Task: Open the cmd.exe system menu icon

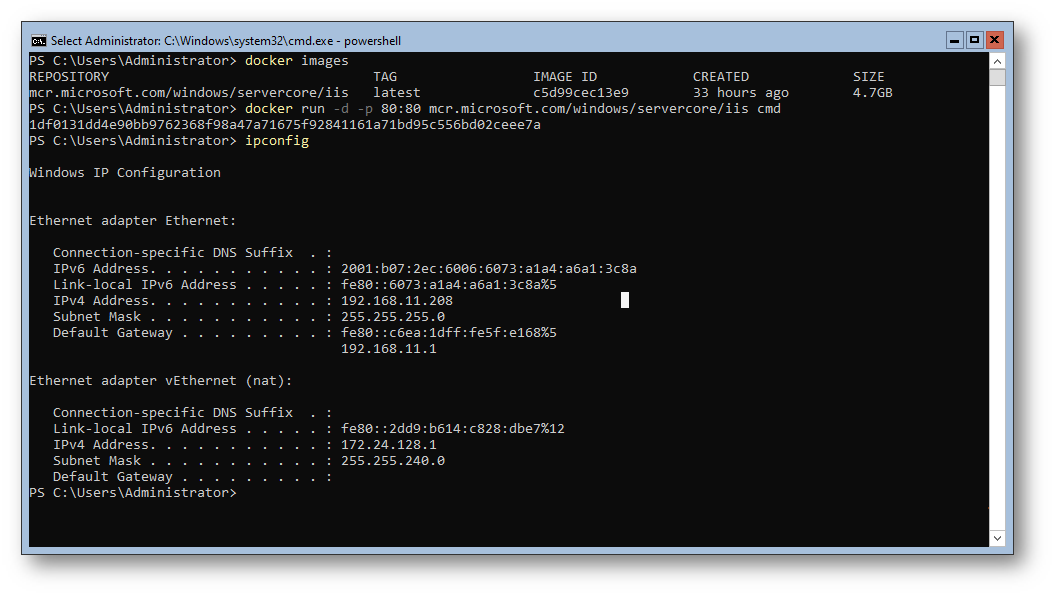Action: click(38, 40)
